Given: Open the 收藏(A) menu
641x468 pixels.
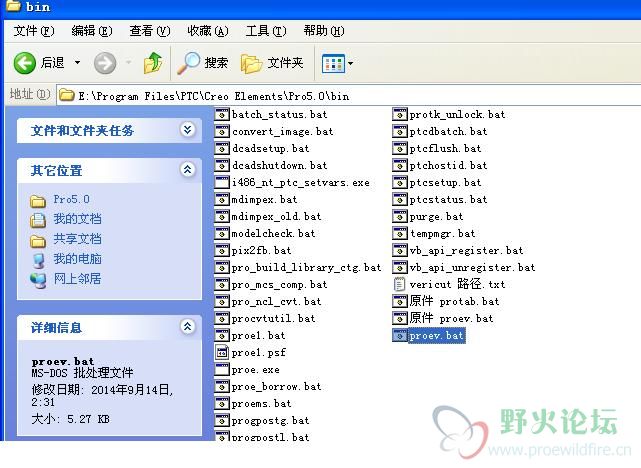Looking at the screenshot, I should [x=208, y=31].
